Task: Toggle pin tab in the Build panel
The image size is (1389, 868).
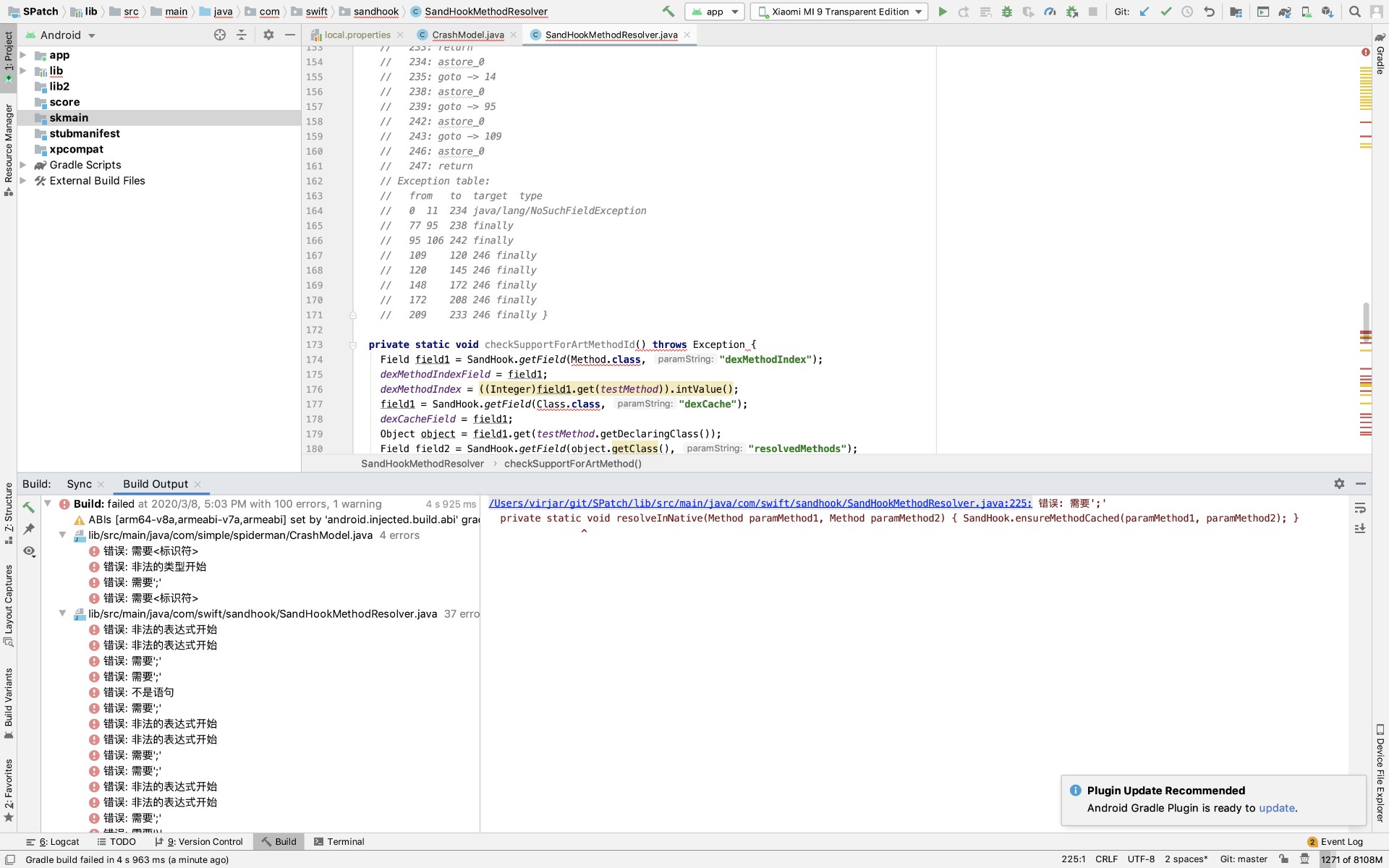Action: pyautogui.click(x=29, y=529)
